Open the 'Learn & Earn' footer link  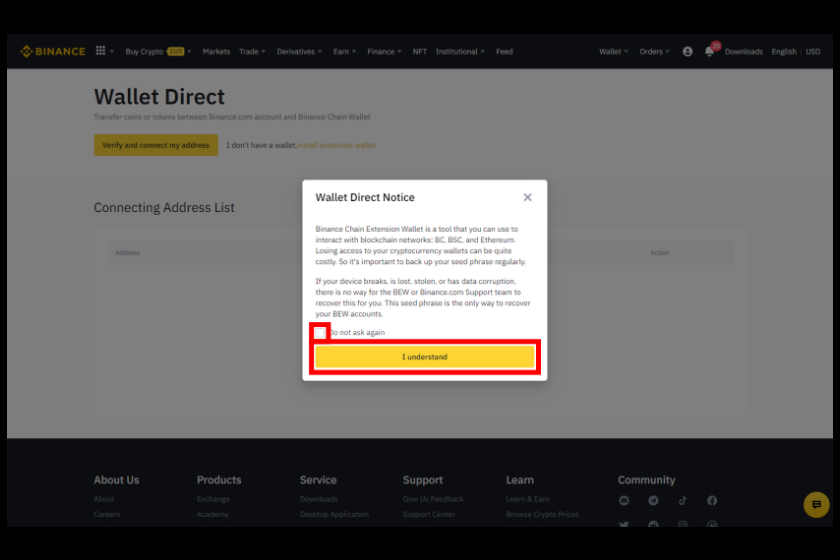[x=528, y=499]
